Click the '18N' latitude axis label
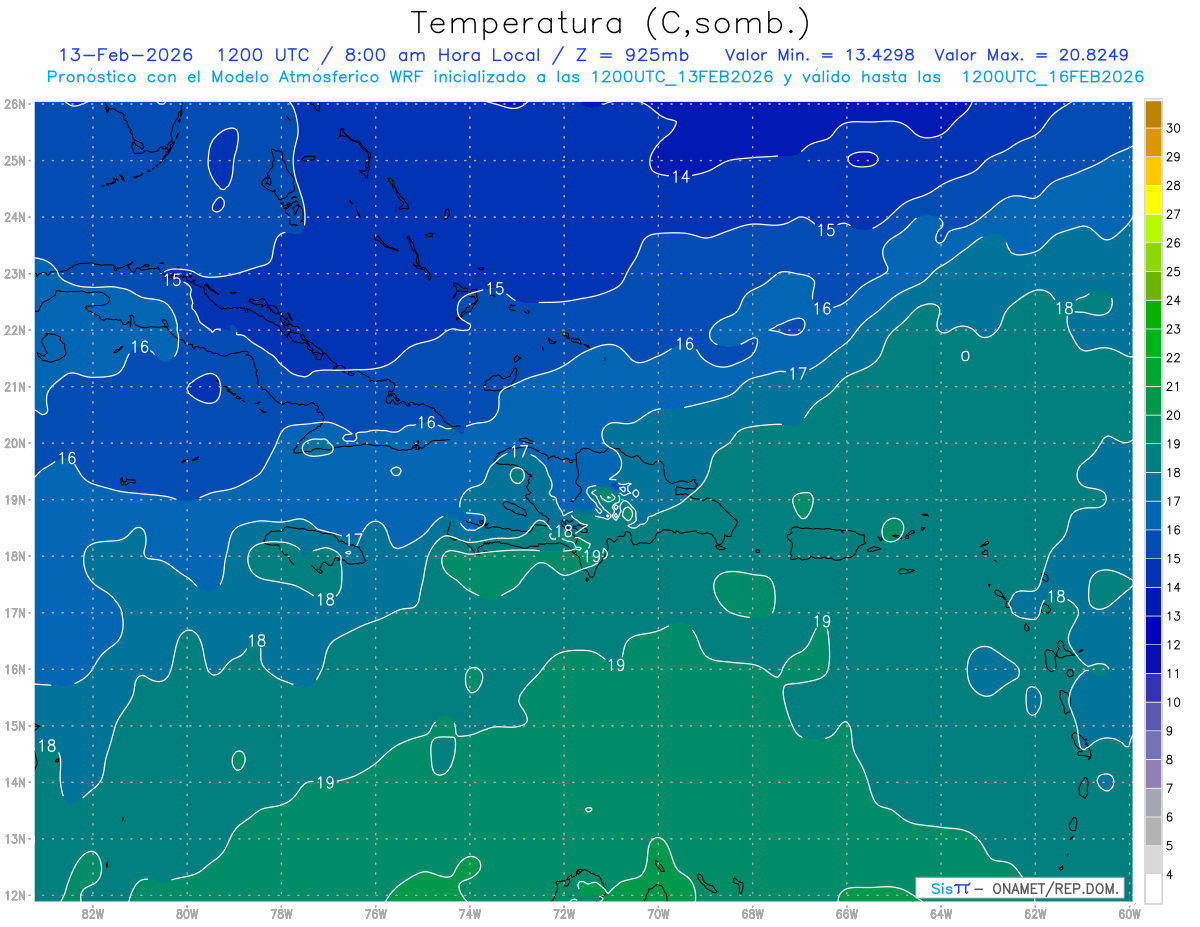 pos(14,556)
